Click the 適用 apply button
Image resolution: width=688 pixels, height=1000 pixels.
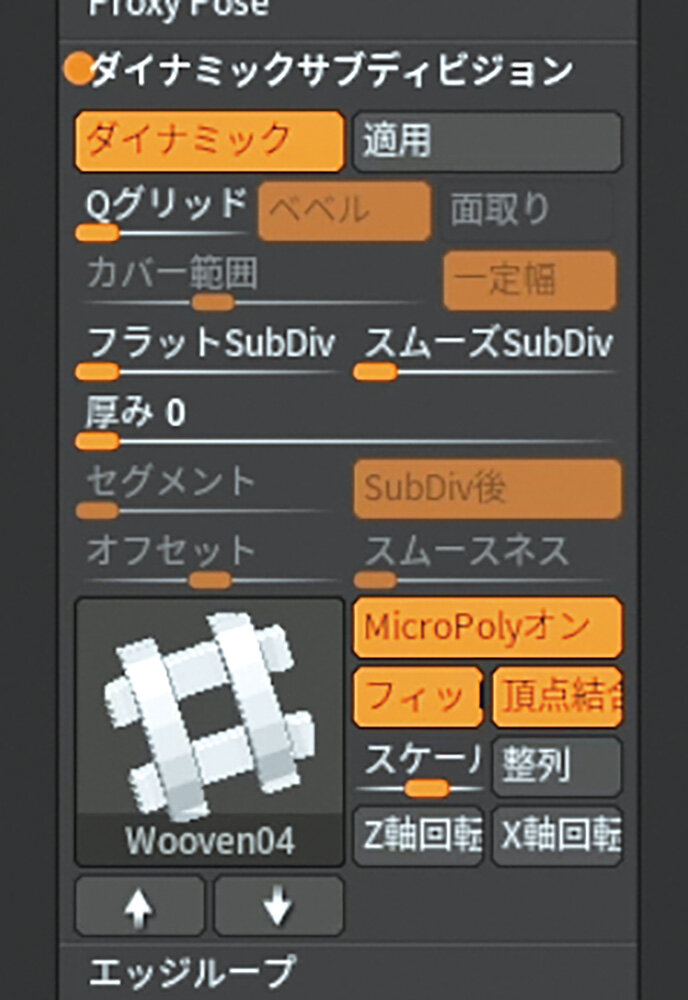coord(487,142)
